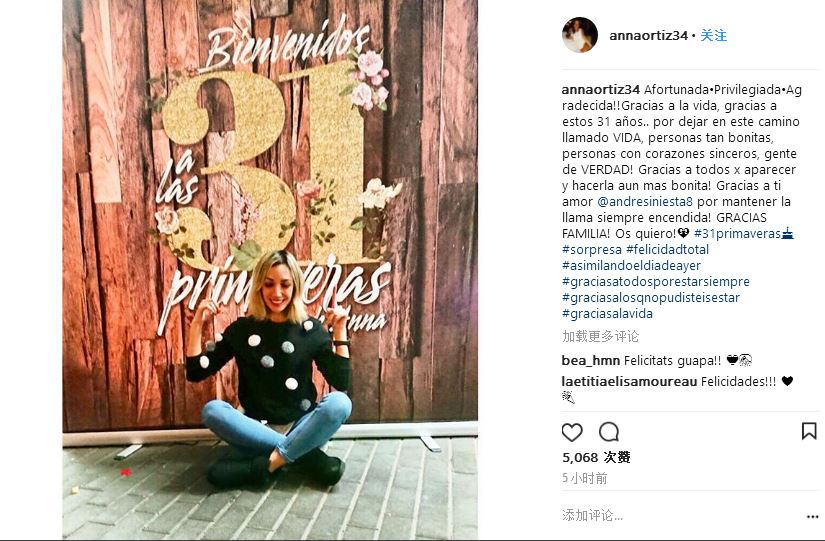View the 5,068 次赞 likes list

(596, 457)
